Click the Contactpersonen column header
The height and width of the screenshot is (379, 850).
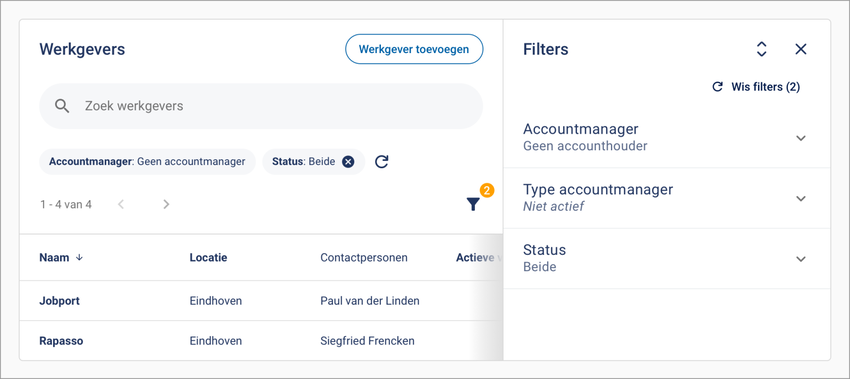coord(364,258)
